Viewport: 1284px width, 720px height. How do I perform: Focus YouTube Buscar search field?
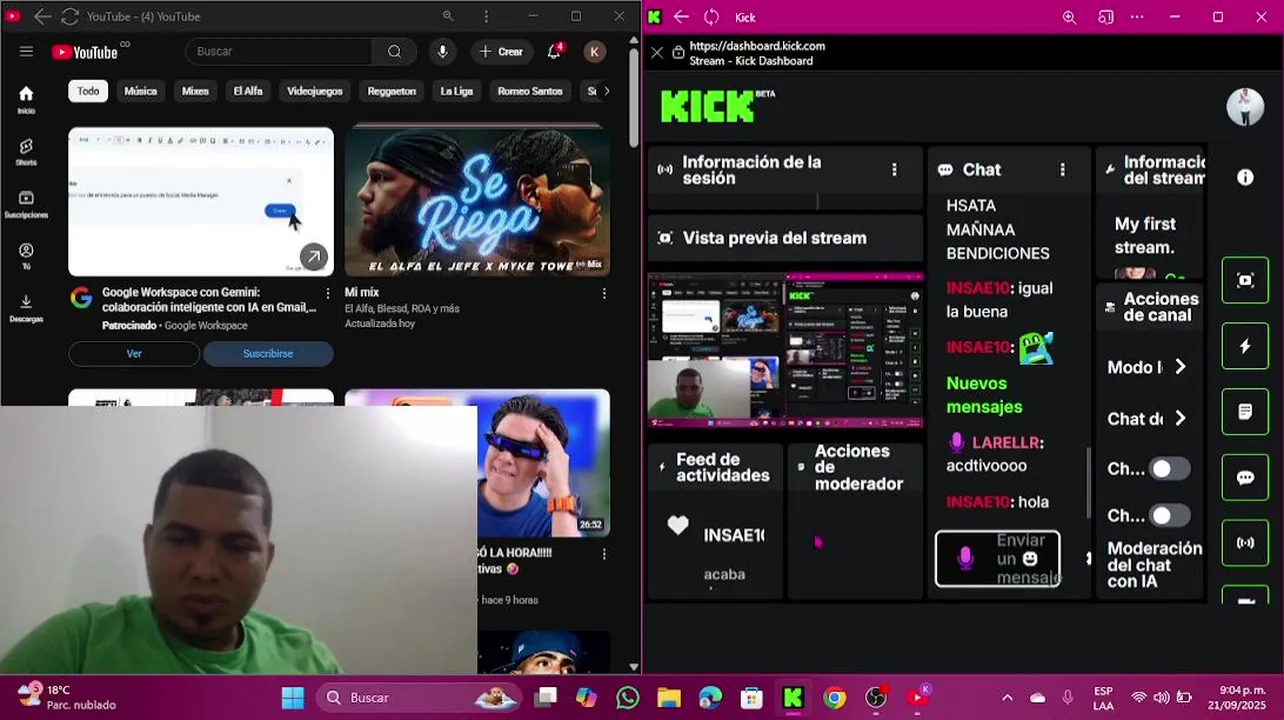point(280,52)
